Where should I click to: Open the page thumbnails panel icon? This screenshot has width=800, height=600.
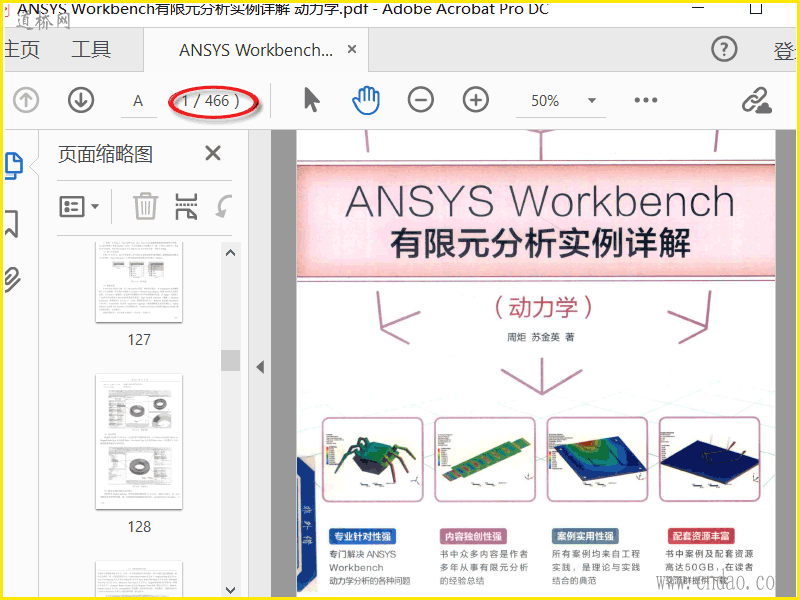pyautogui.click(x=13, y=165)
